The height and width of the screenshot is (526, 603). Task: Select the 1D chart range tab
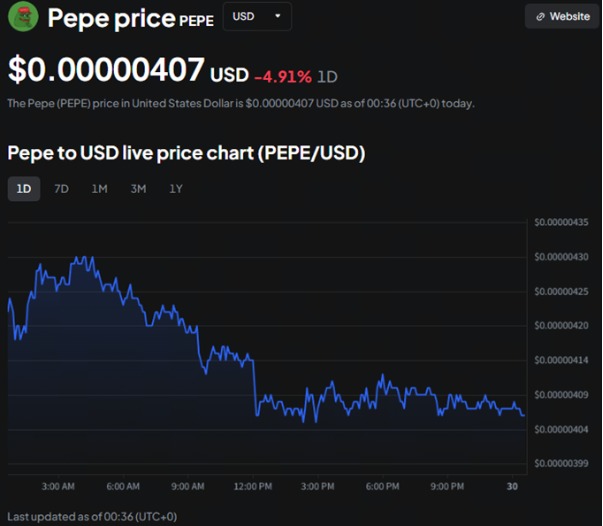point(24,189)
